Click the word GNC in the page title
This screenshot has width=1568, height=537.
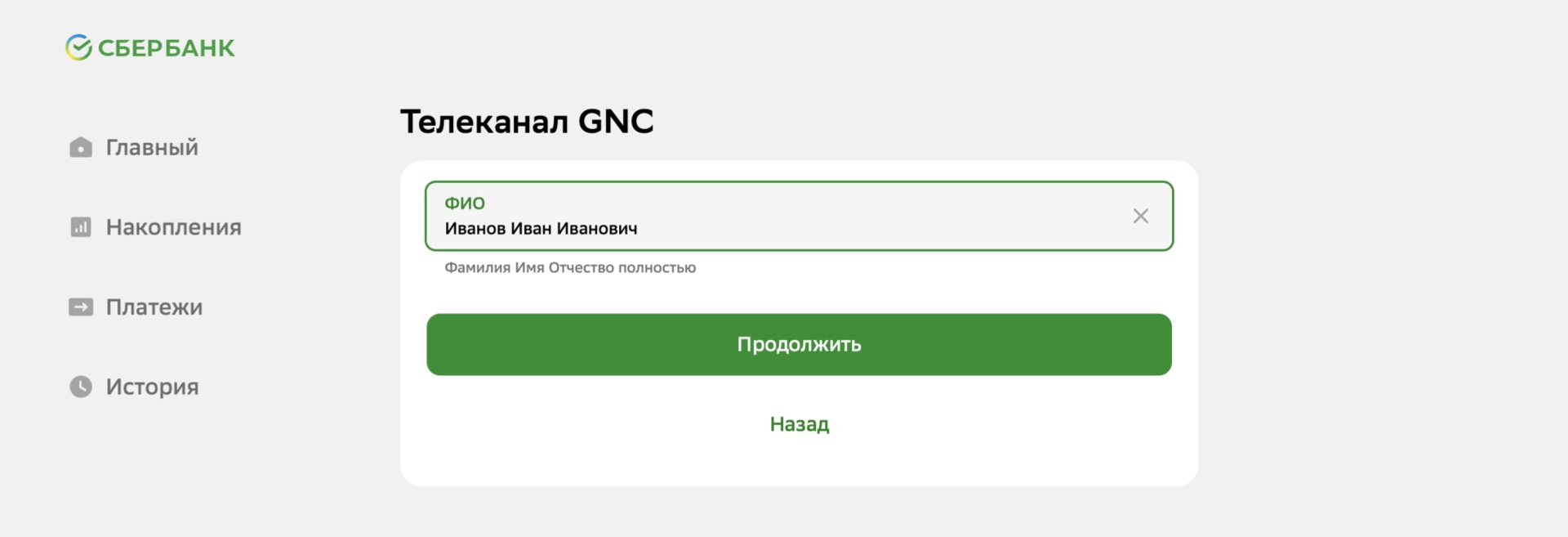[x=616, y=122]
